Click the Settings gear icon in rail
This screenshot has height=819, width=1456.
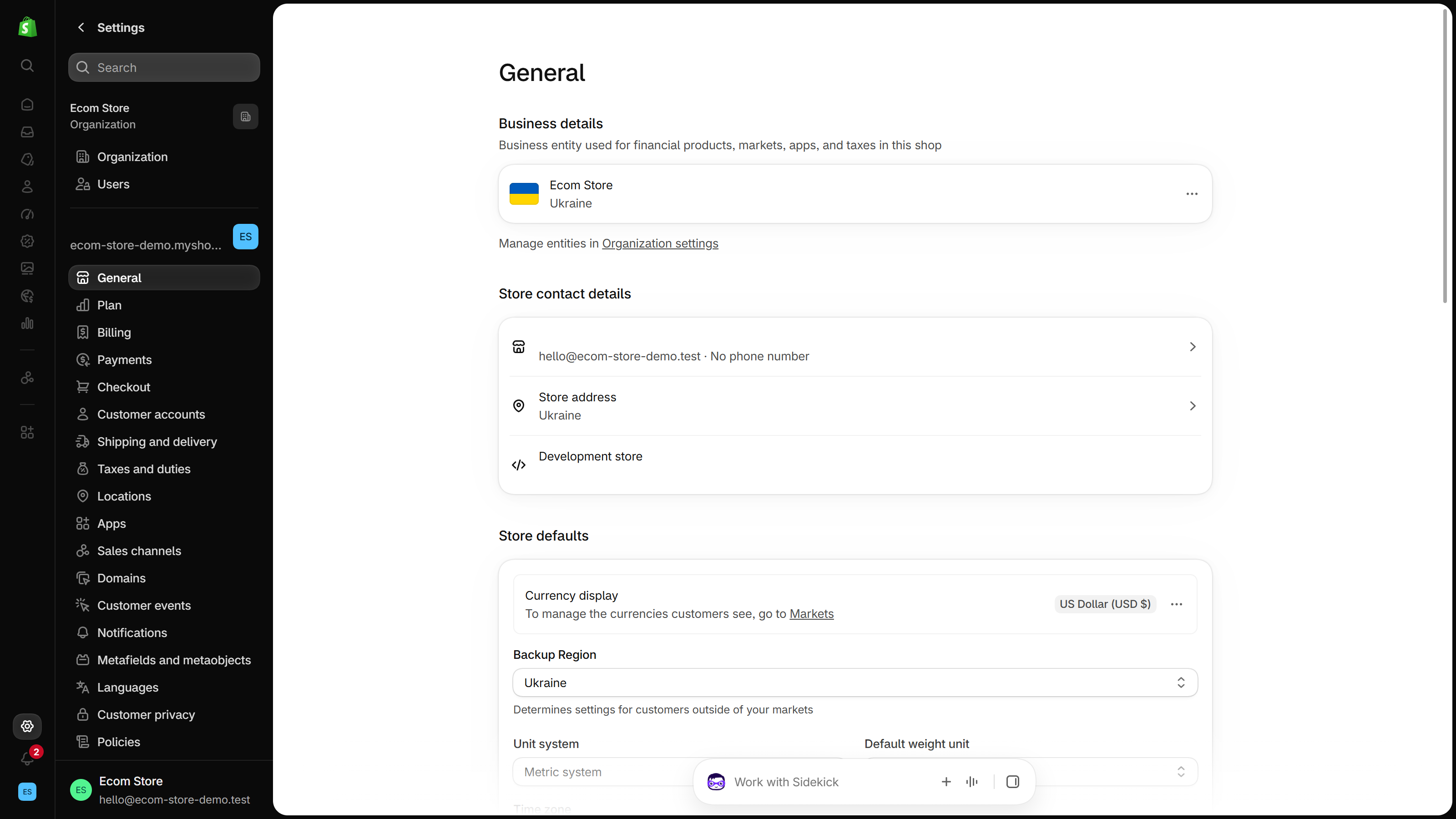pyautogui.click(x=27, y=726)
